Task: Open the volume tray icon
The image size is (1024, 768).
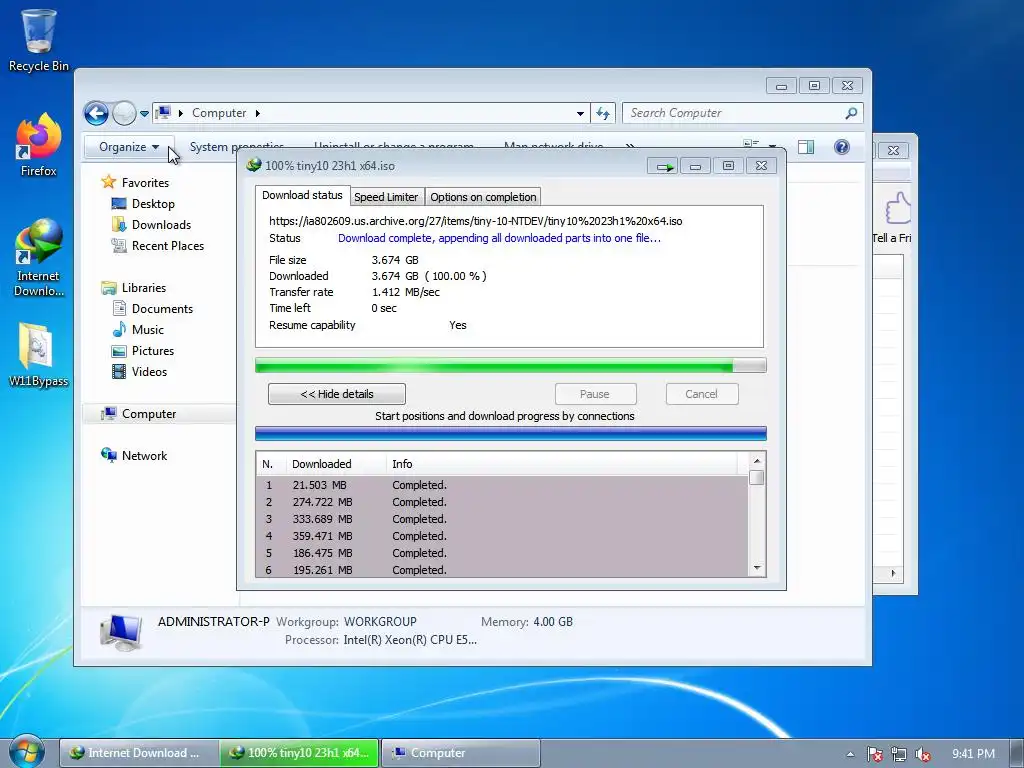Action: point(922,754)
